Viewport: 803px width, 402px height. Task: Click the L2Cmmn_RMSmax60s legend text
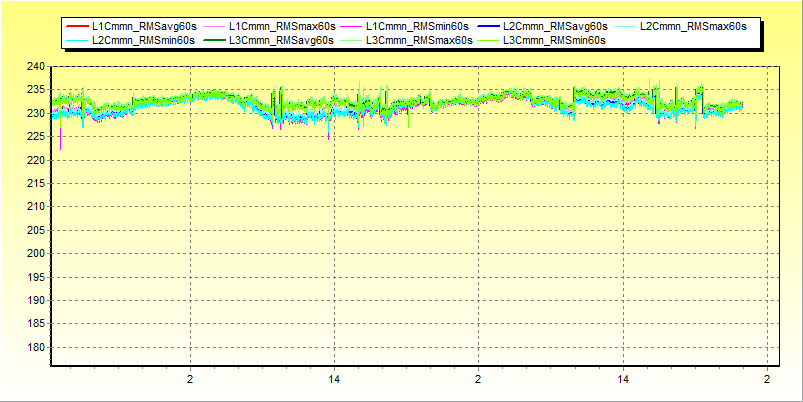pos(692,24)
